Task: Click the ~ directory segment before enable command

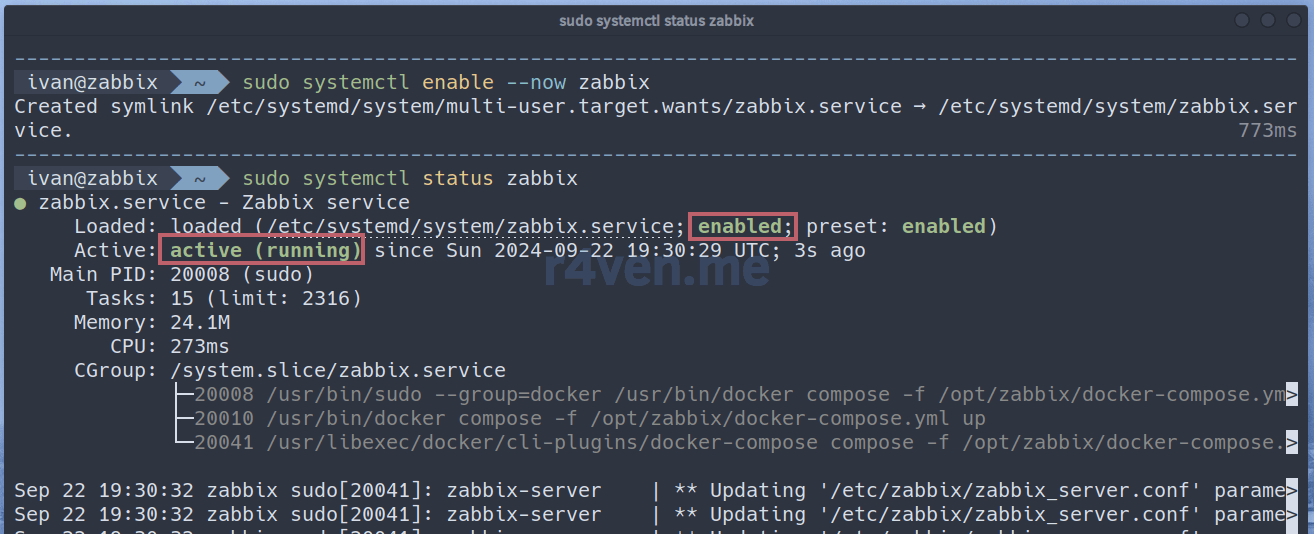Action: [x=200, y=82]
